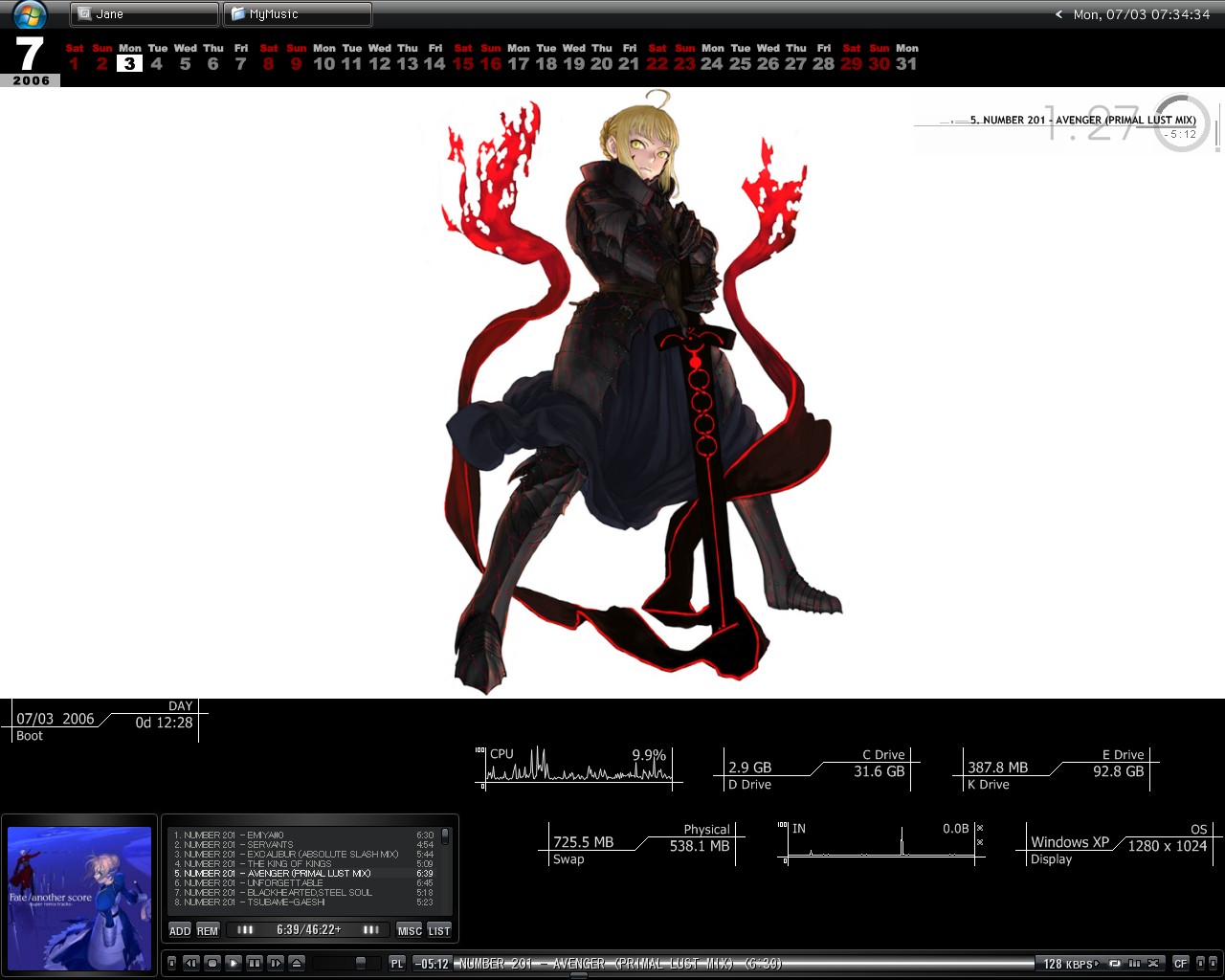Click the eject button in player bar

pos(297,963)
